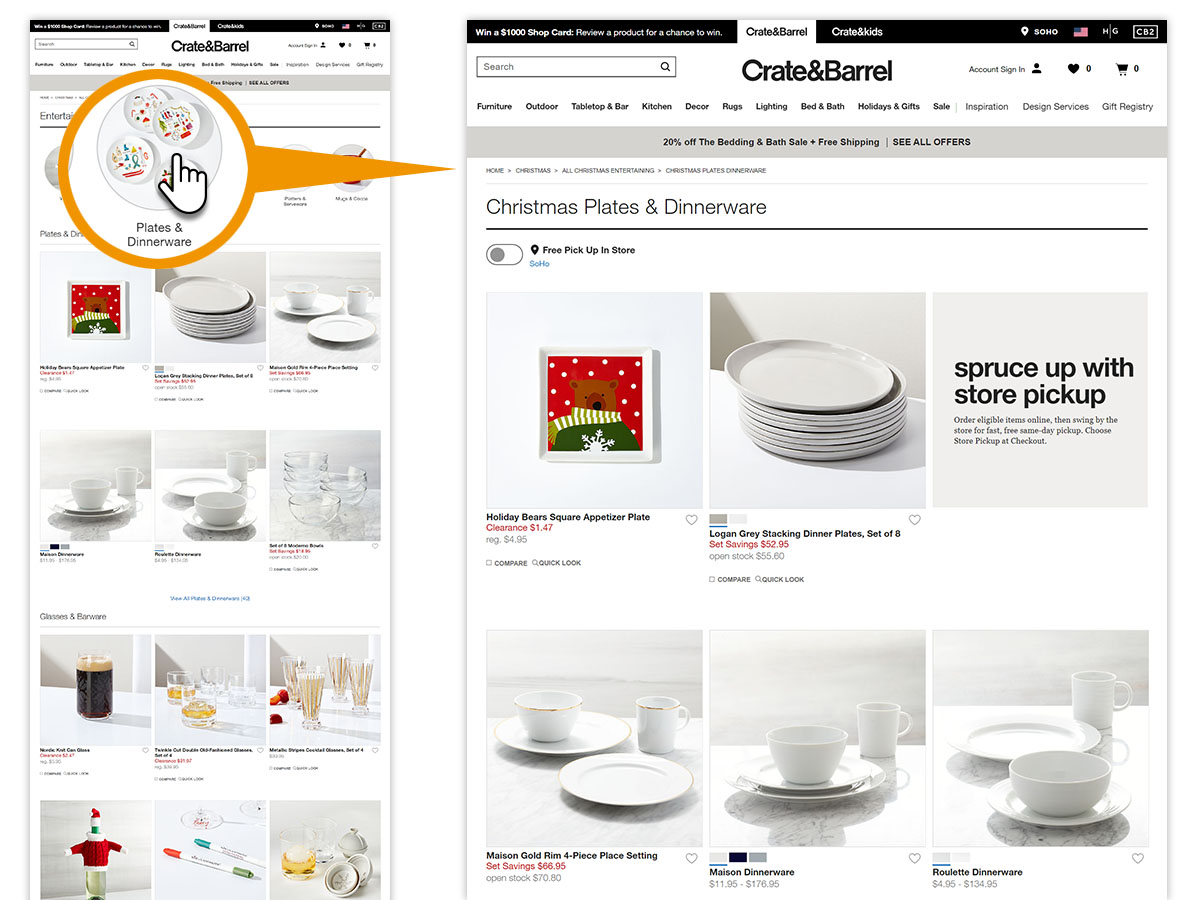
Task: Favorite the Logan Grey Stacking Dinner Plates
Action: click(x=915, y=520)
